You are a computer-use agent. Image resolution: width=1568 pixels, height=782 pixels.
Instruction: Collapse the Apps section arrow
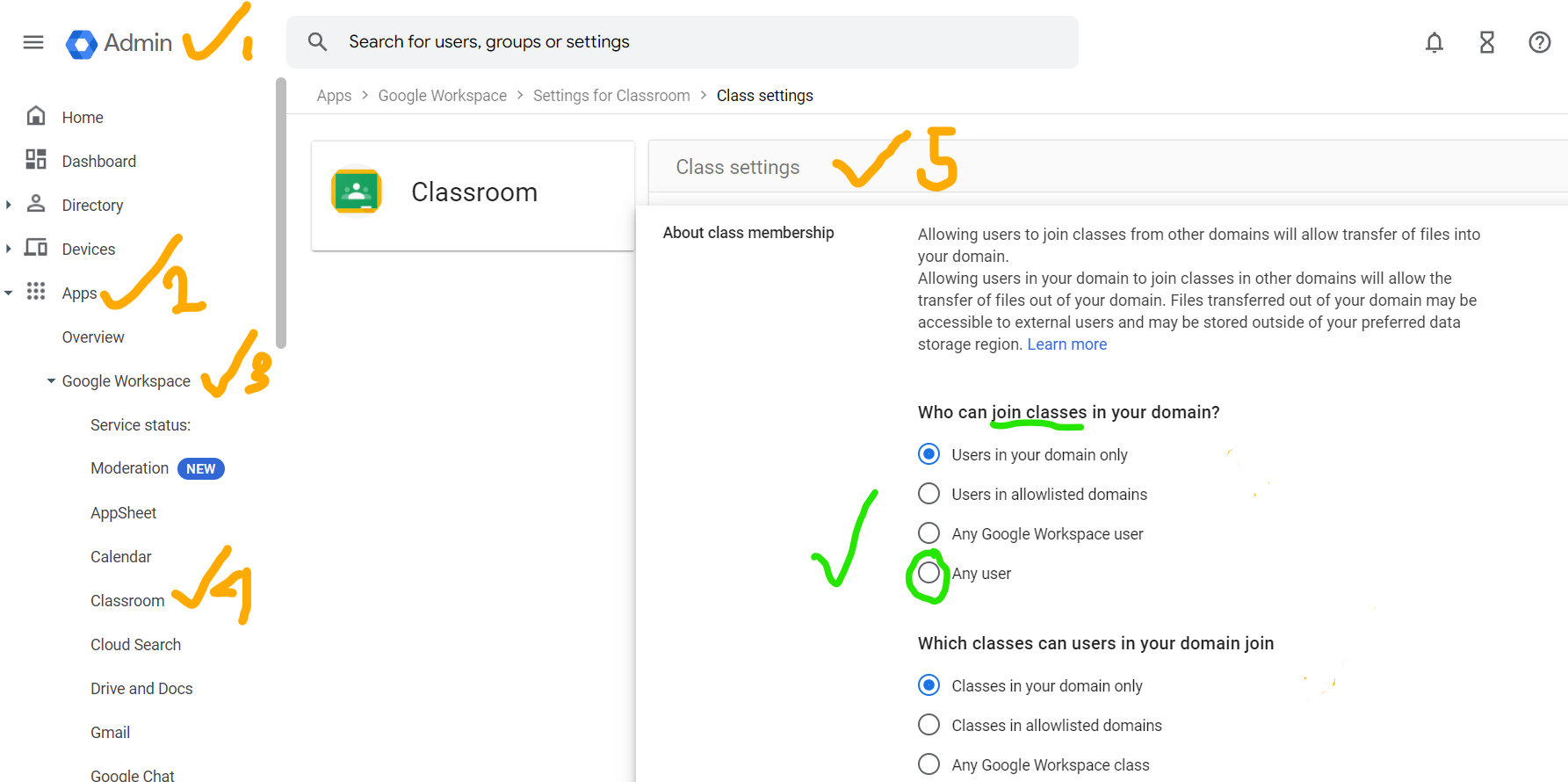click(9, 293)
